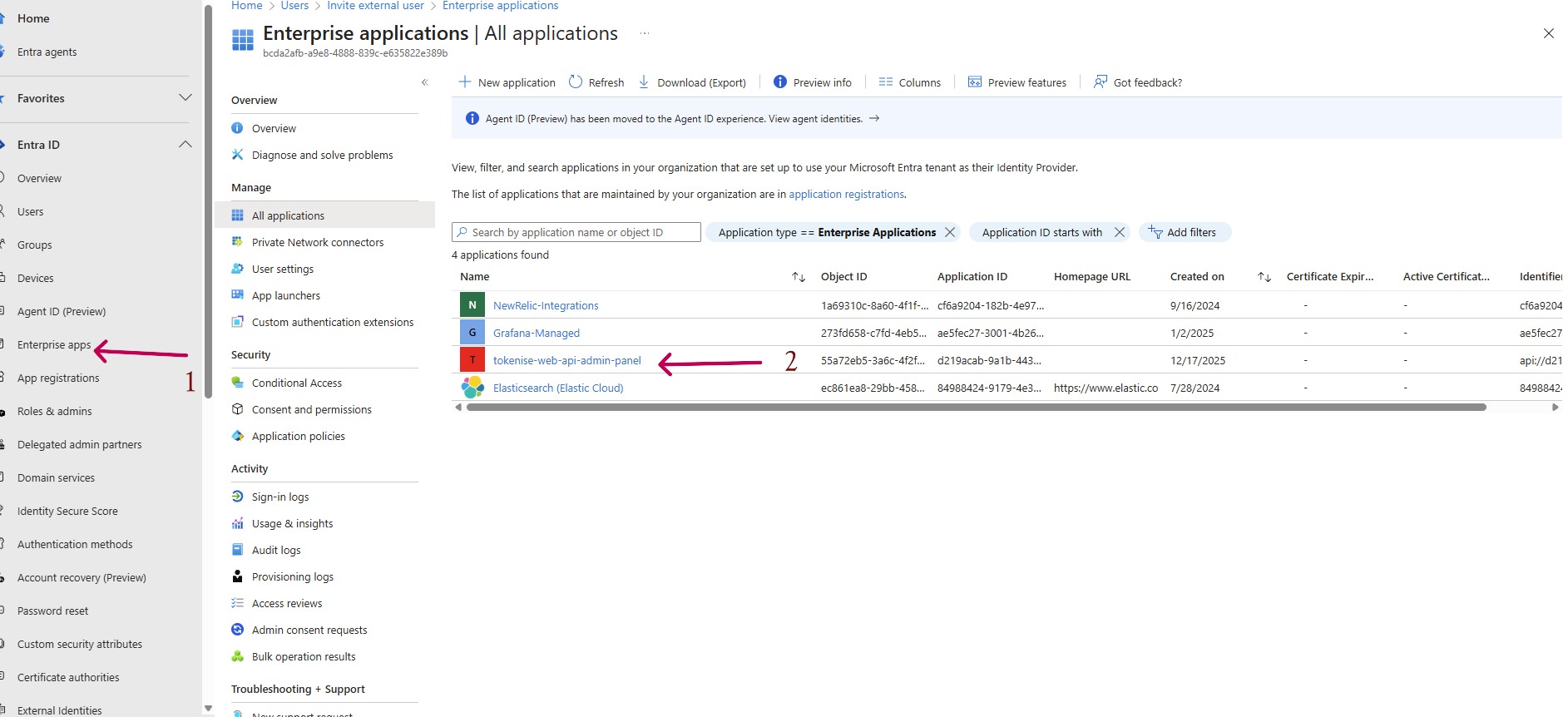Image resolution: width=1568 pixels, height=717 pixels.
Task: Click the Conditional Access icon
Action: tap(237, 383)
